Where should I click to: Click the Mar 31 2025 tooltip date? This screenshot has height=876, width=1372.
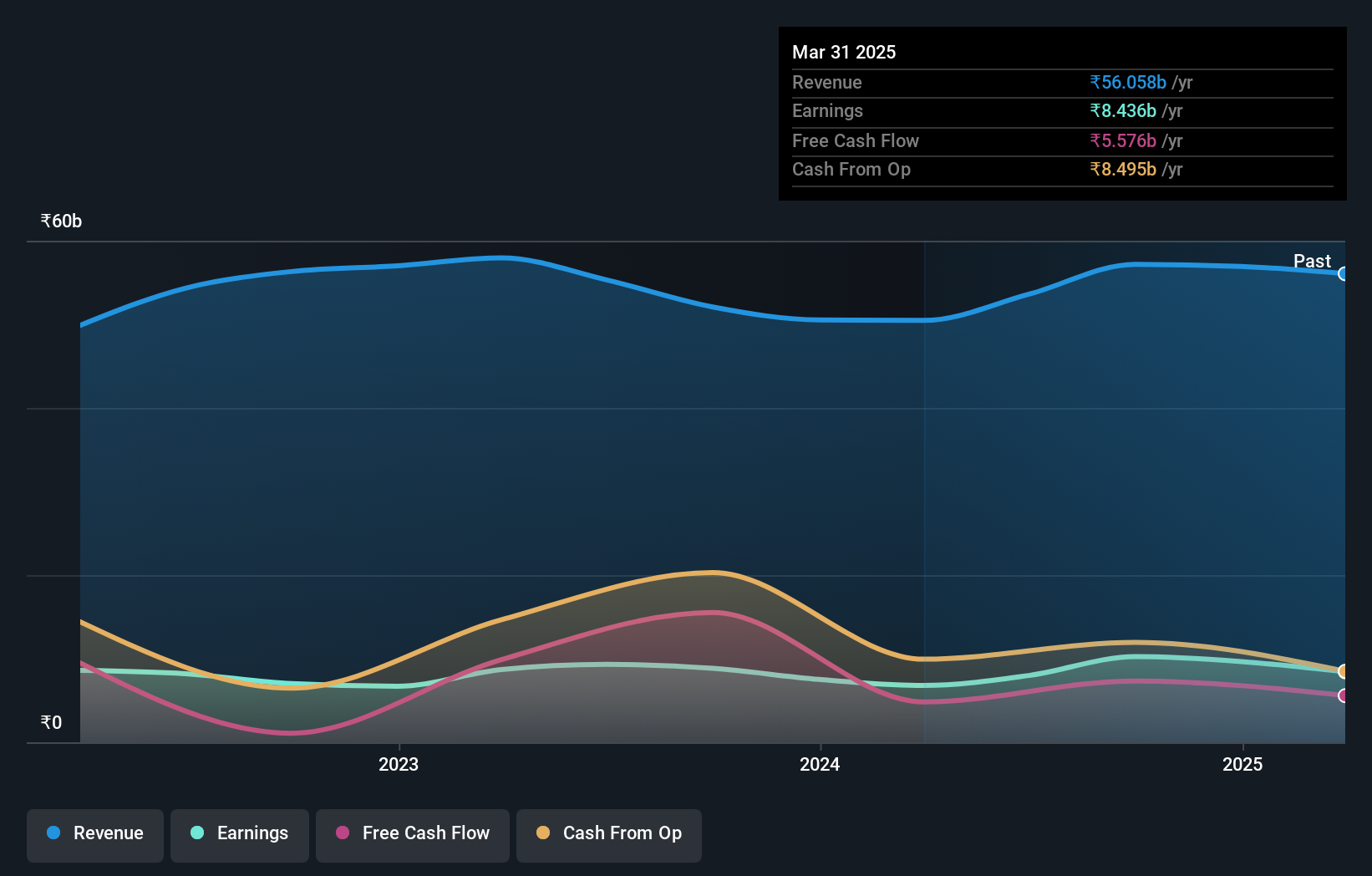pos(844,52)
